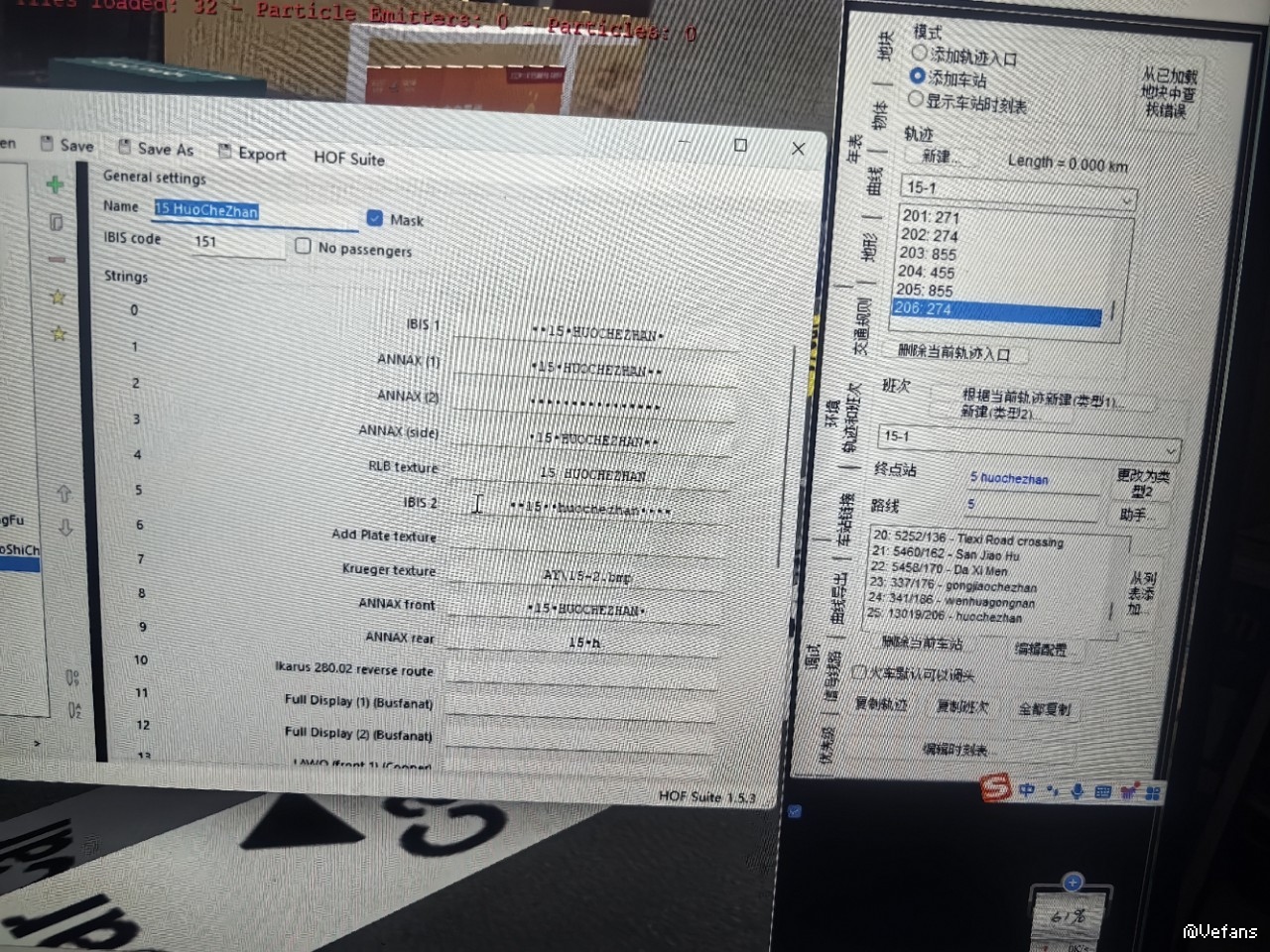Image resolution: width=1270 pixels, height=952 pixels.
Task: Click the ANNAX rear string field
Action: pos(584,642)
